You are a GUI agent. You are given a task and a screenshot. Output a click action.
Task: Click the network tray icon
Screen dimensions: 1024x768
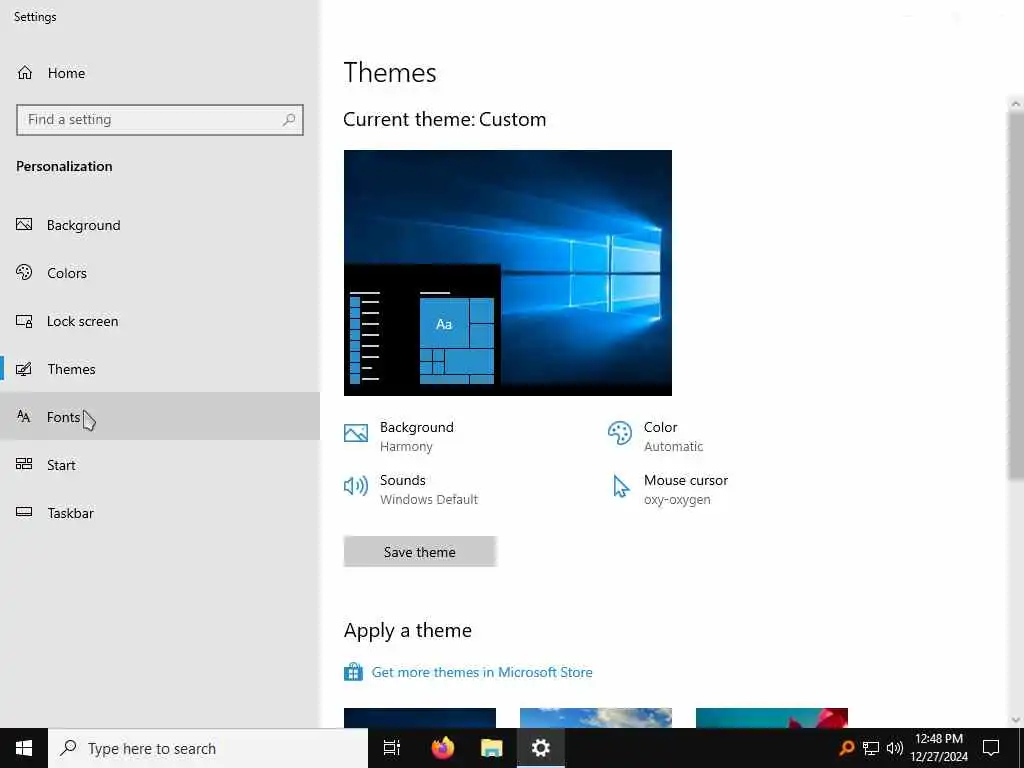point(871,748)
